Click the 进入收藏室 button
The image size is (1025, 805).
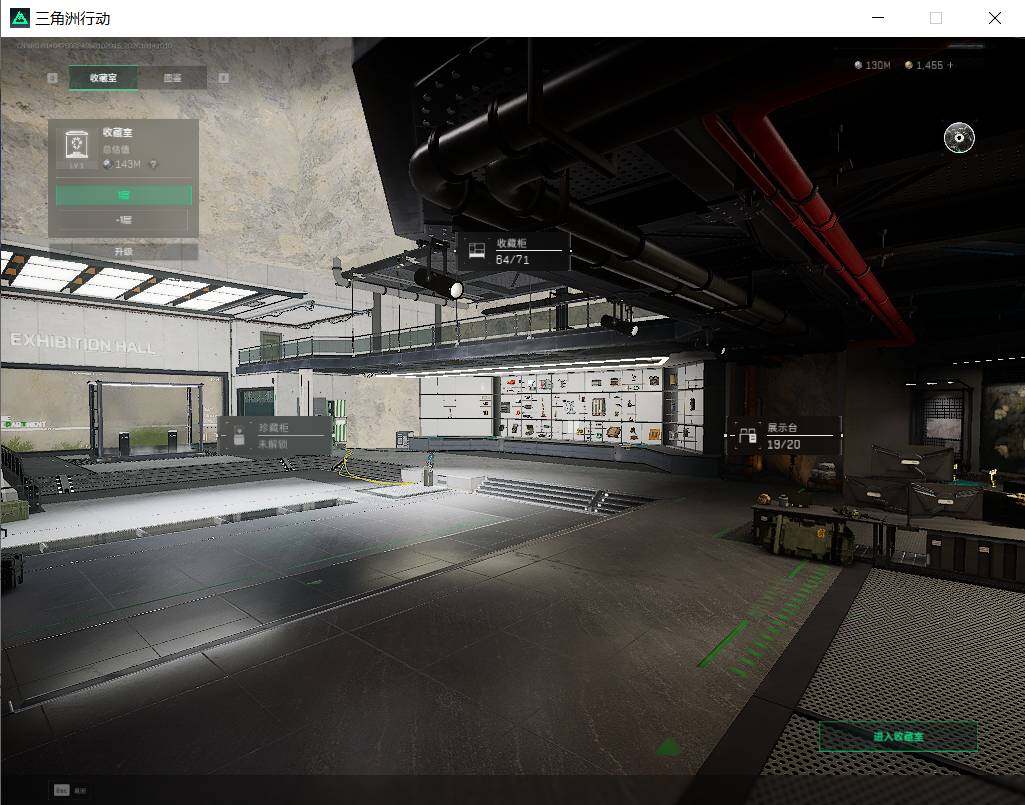coord(898,736)
